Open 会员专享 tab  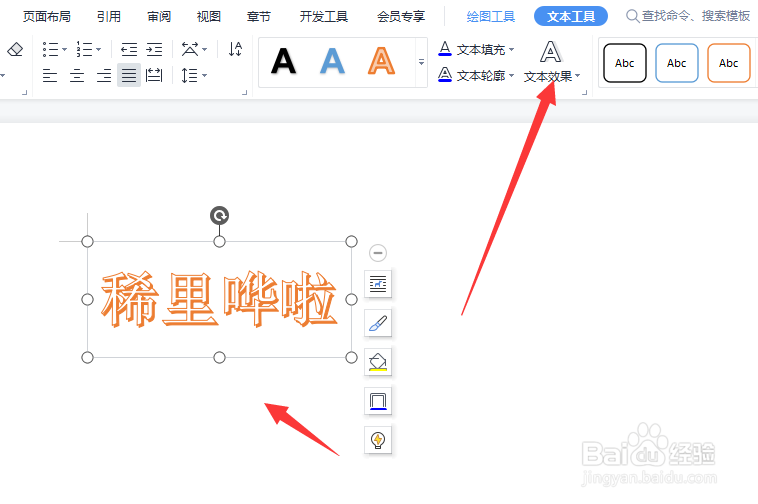pyautogui.click(x=401, y=16)
